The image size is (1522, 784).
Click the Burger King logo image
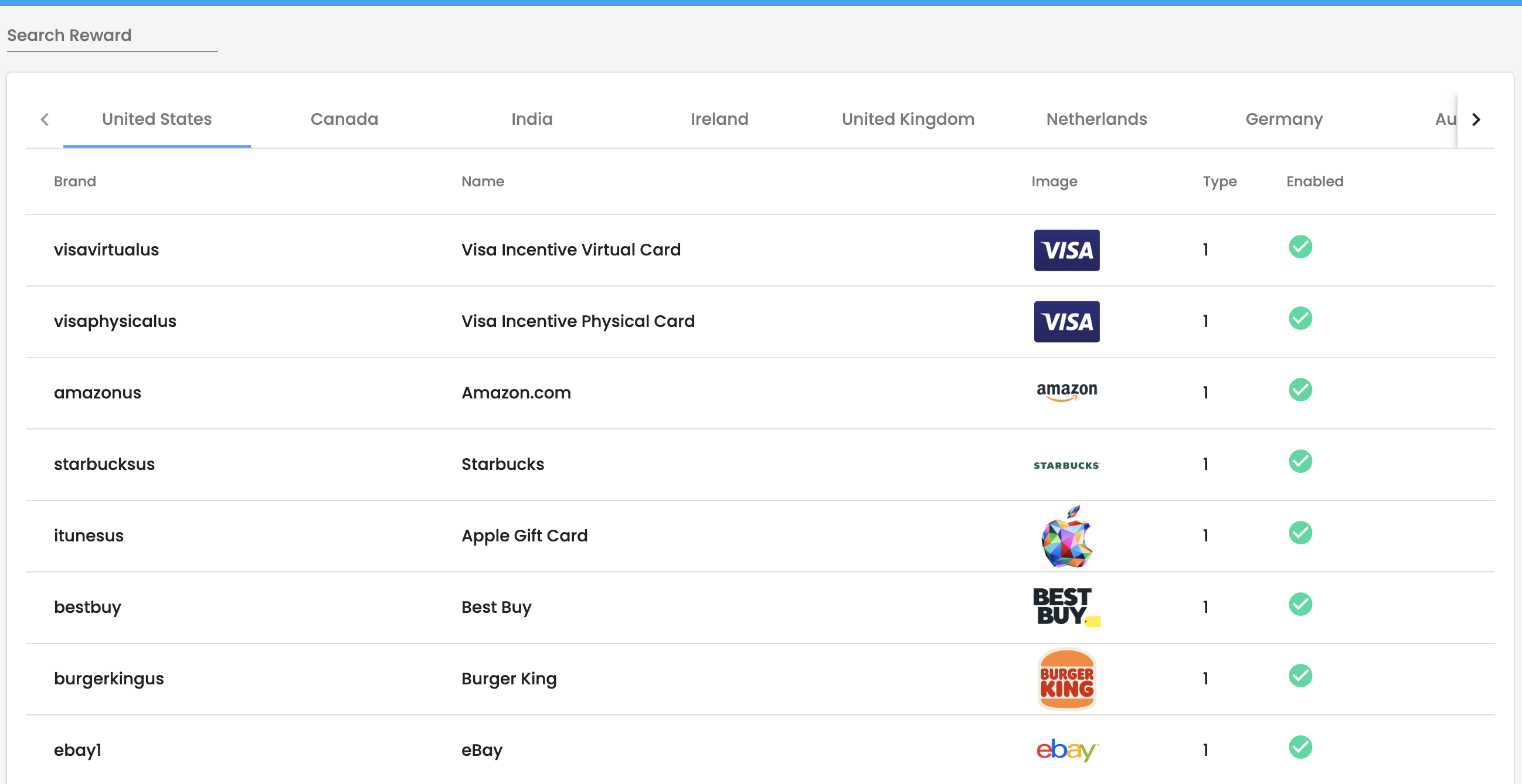[x=1066, y=679]
